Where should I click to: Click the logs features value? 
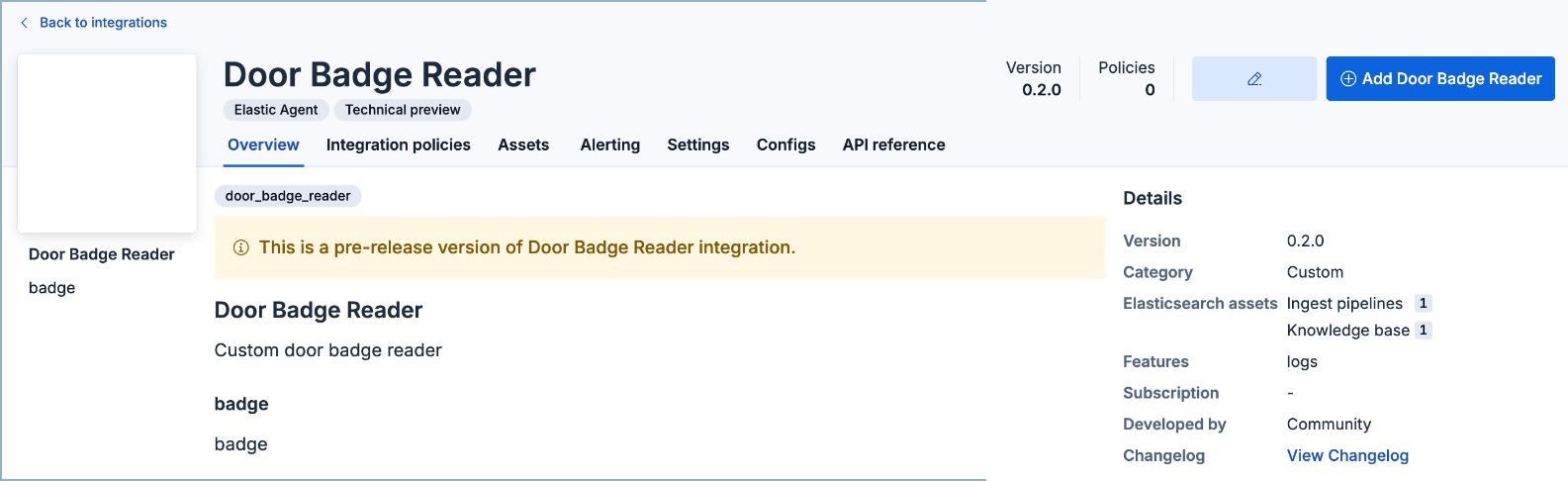[x=1302, y=362]
